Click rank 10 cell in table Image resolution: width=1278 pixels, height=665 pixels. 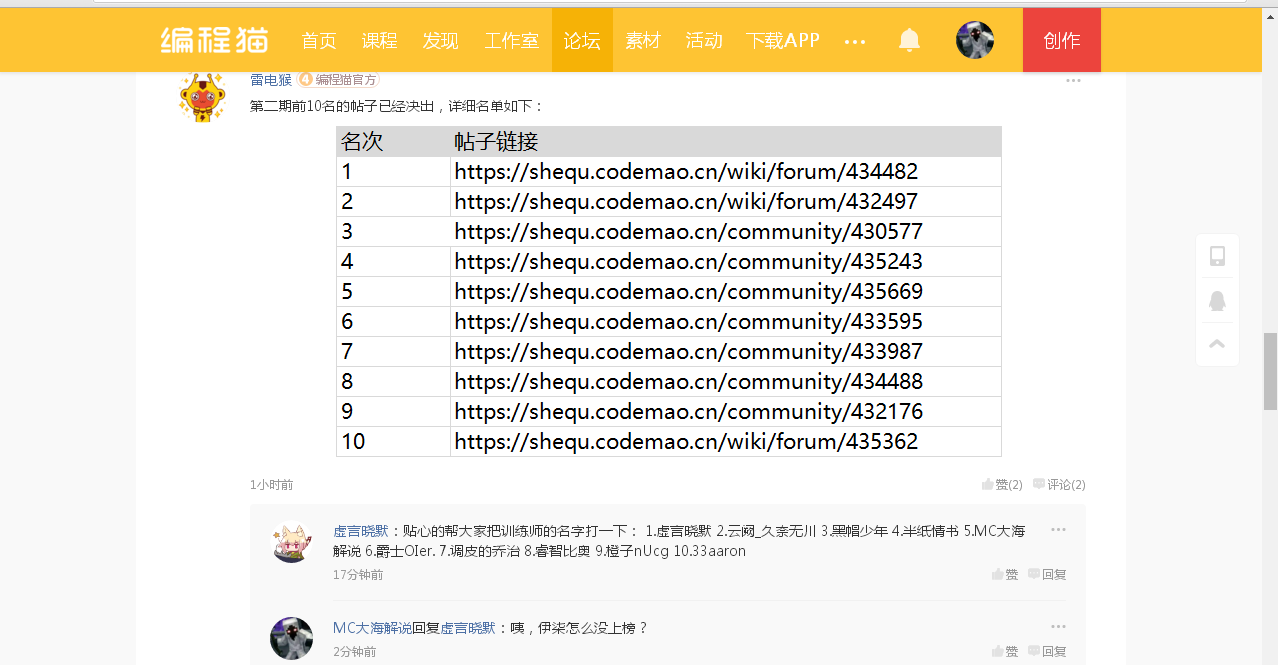(x=393, y=442)
